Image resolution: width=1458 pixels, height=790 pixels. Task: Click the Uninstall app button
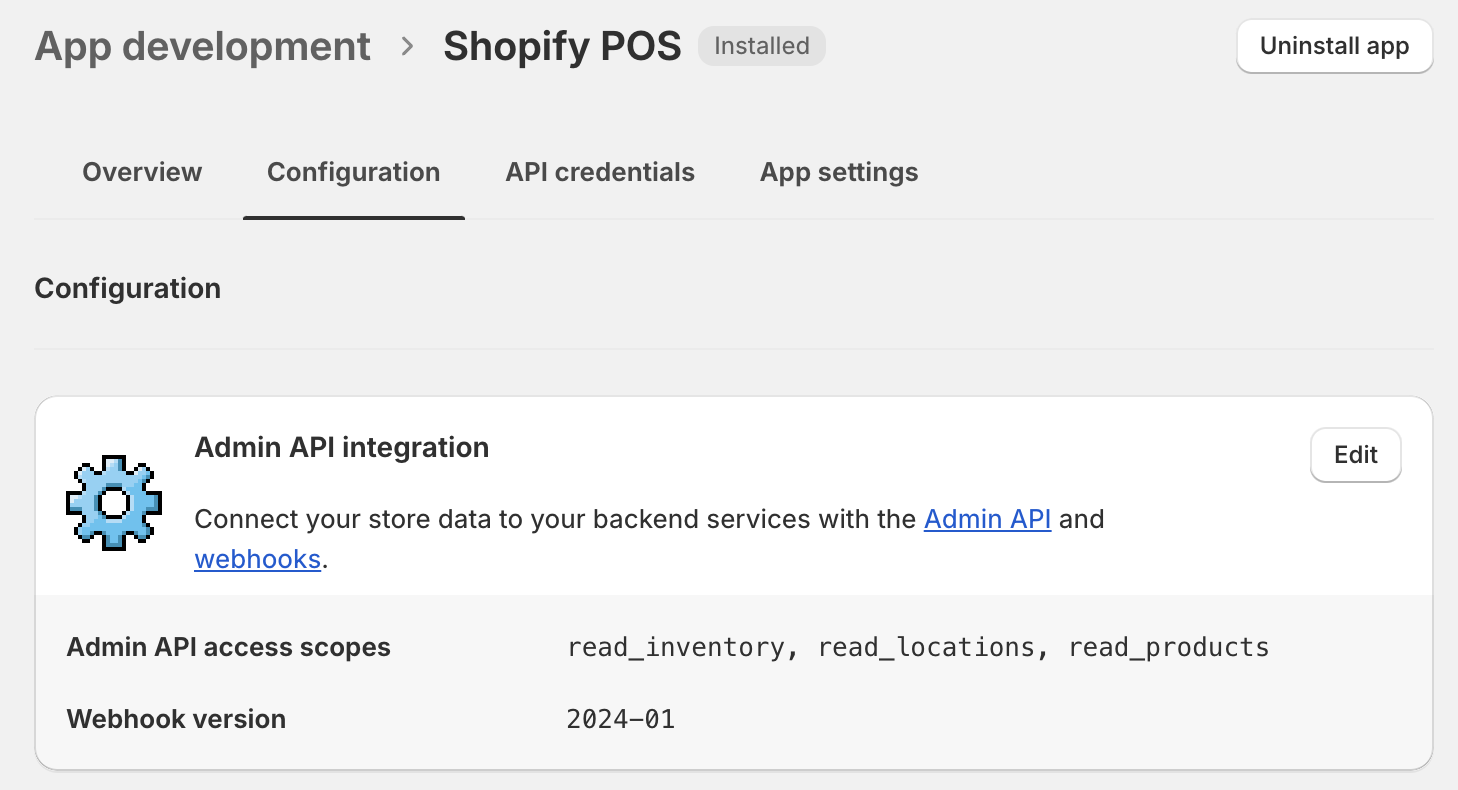click(1334, 46)
